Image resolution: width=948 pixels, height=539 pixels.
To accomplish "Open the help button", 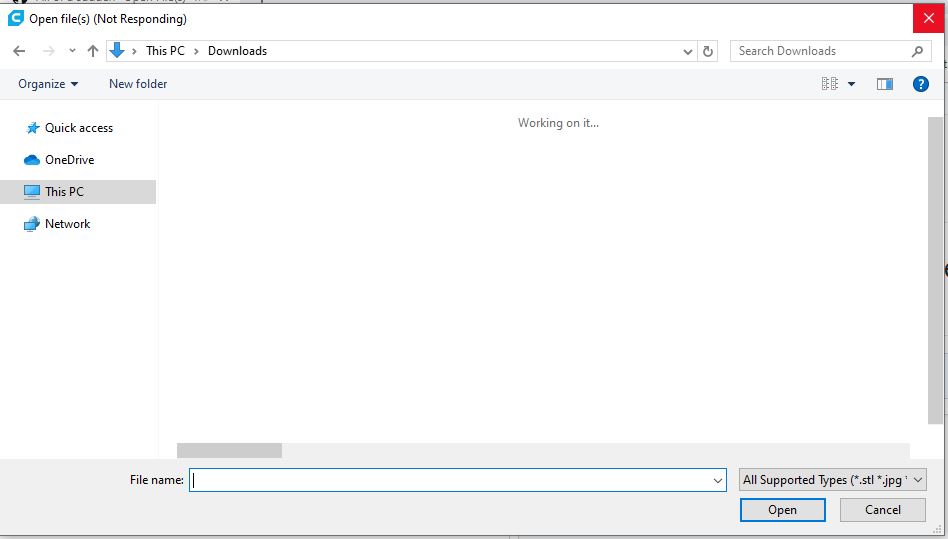I will pyautogui.click(x=921, y=84).
